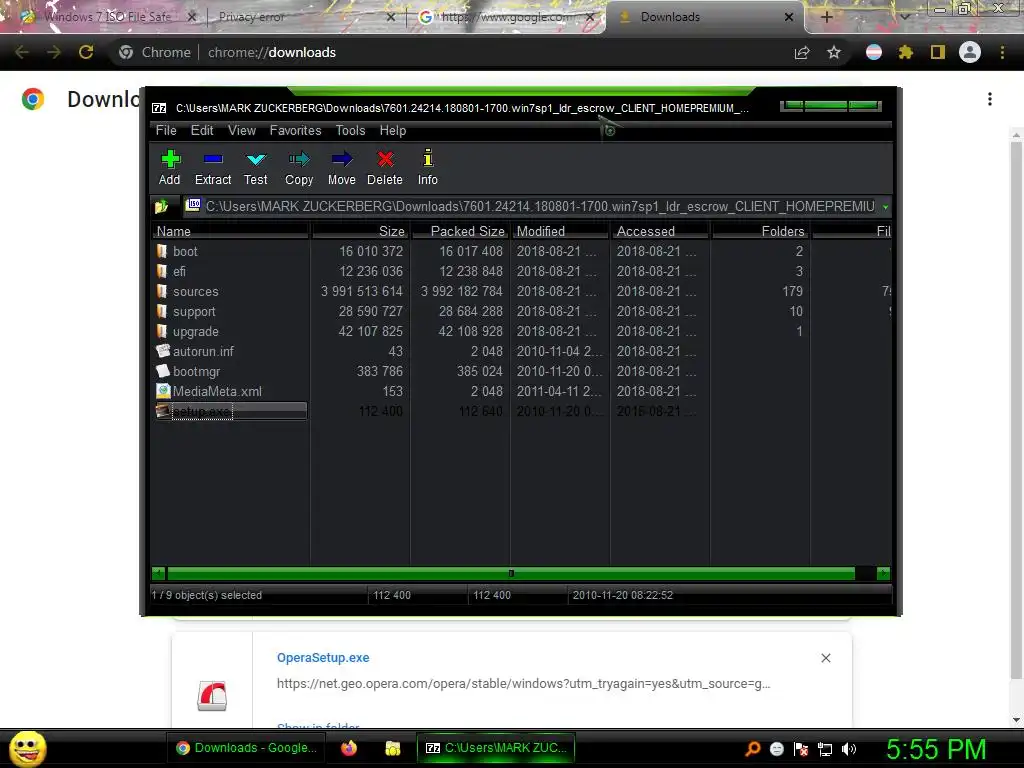
Task: Select the support folder icon
Action: 162,312
